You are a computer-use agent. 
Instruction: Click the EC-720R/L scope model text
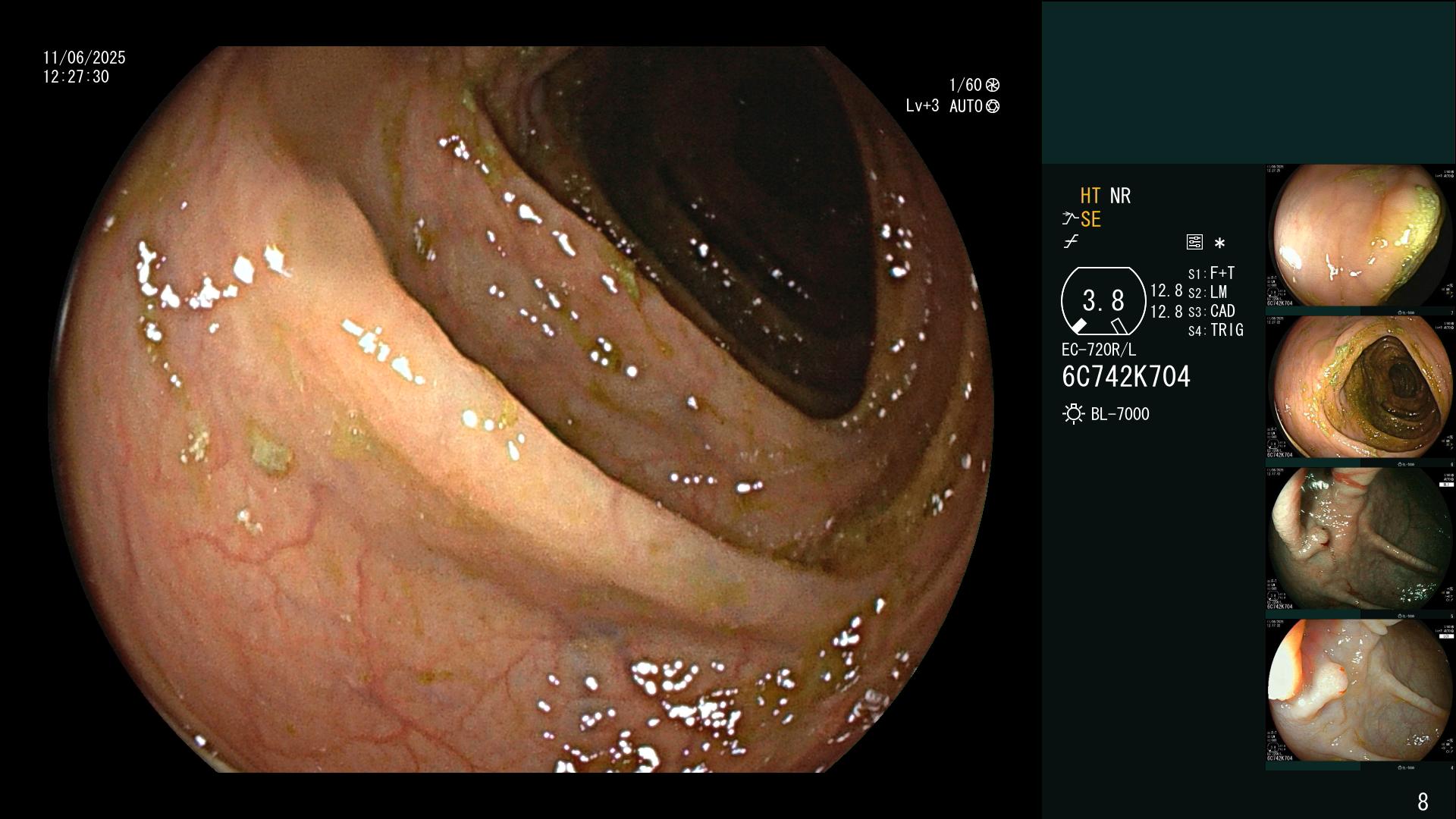tap(1099, 350)
